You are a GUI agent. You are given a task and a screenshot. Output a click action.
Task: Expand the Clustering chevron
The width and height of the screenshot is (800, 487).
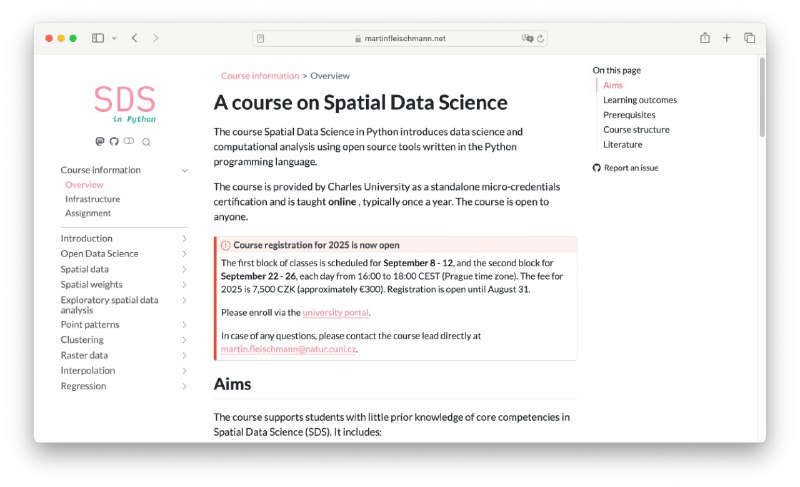(x=185, y=340)
